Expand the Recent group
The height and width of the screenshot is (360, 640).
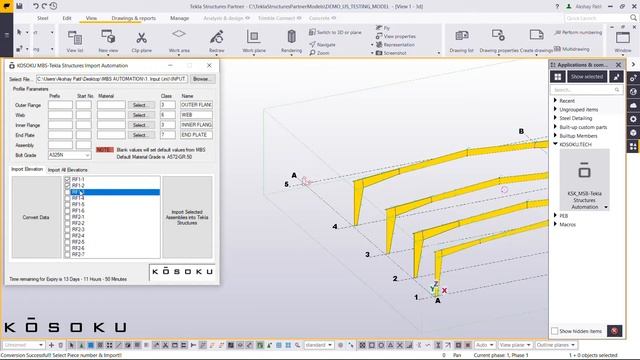555,100
